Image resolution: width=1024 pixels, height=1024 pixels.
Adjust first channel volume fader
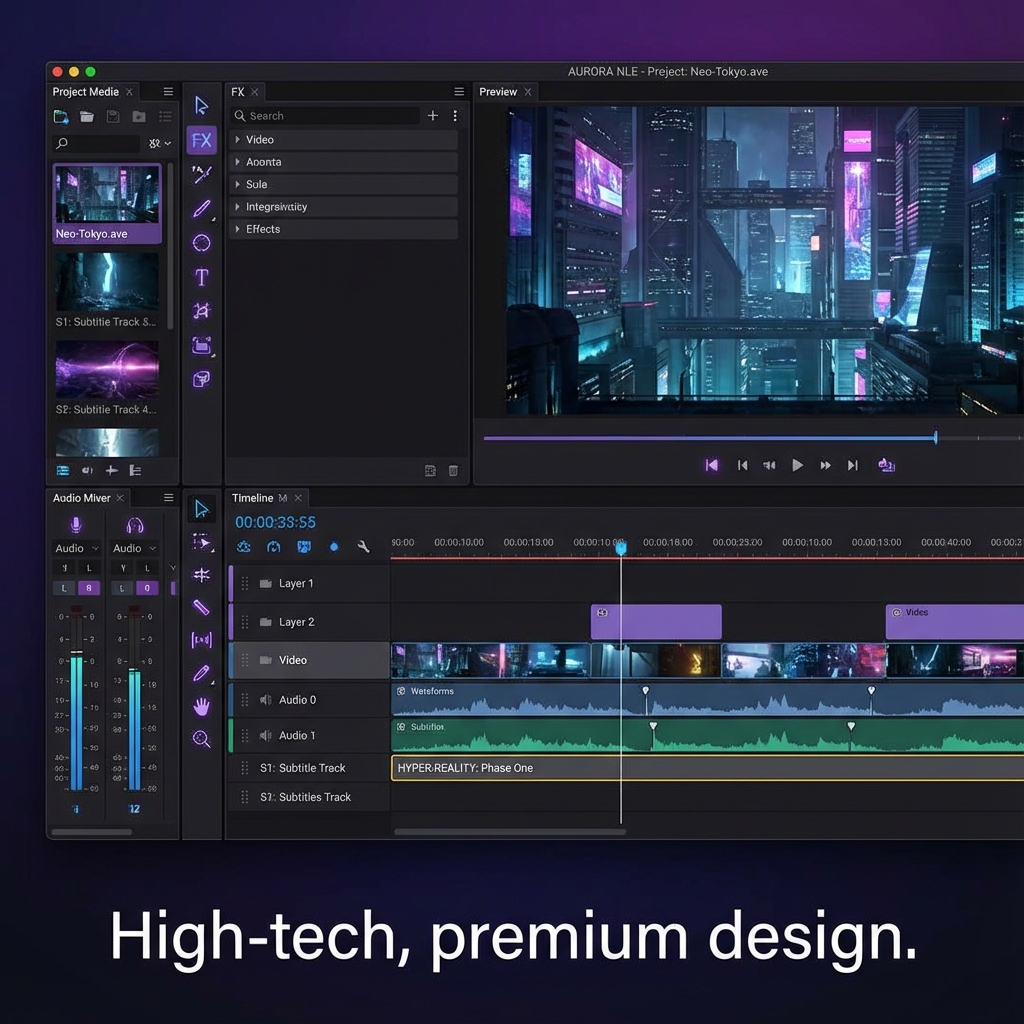coord(76,652)
